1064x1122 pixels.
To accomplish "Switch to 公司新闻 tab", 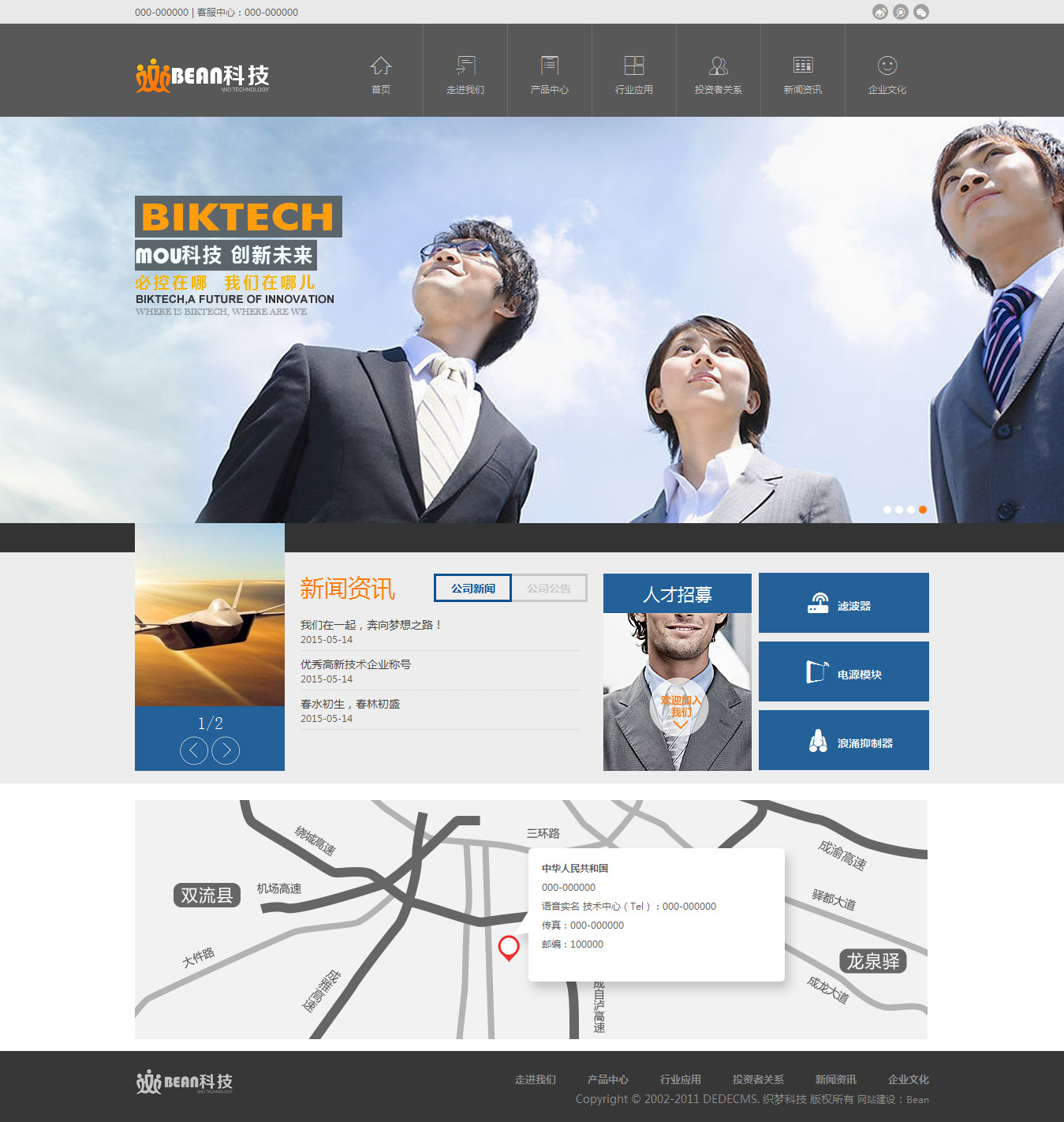I will [x=472, y=589].
